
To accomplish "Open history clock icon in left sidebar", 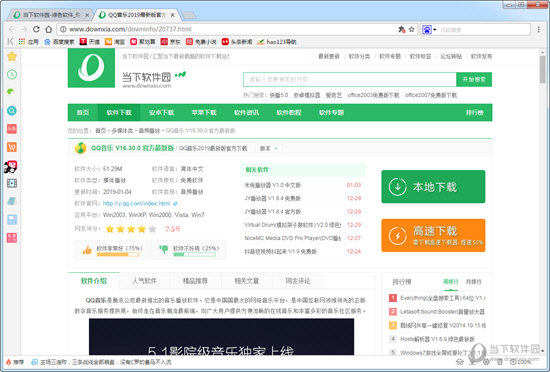I will coord(12,74).
